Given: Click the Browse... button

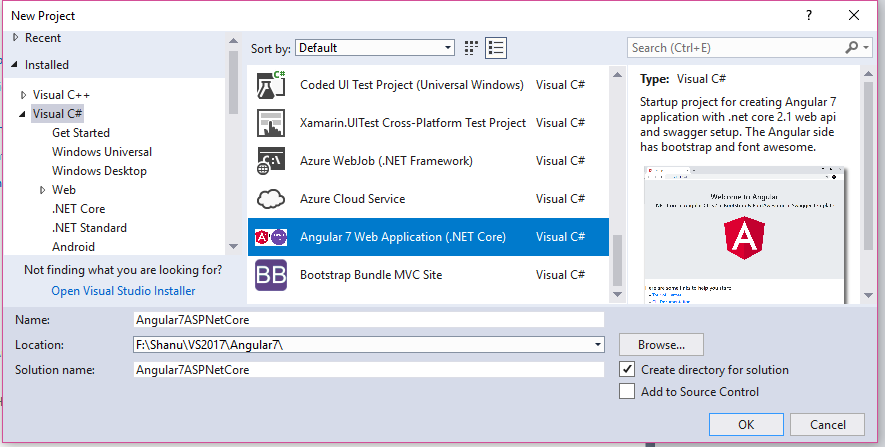Looking at the screenshot, I should click(x=661, y=345).
